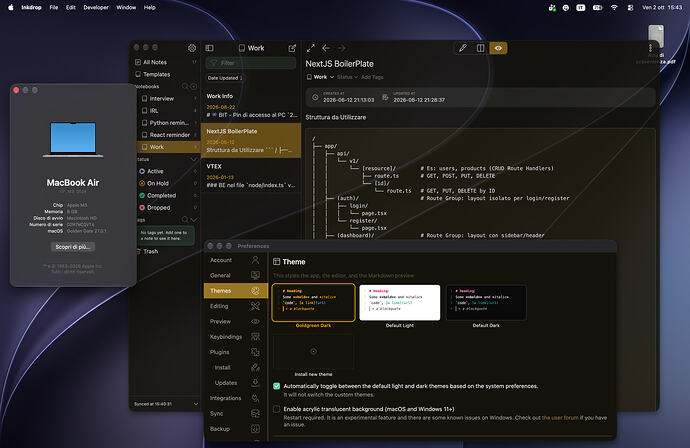Click the Plugins puzzle icon in Preferences

coord(255,352)
